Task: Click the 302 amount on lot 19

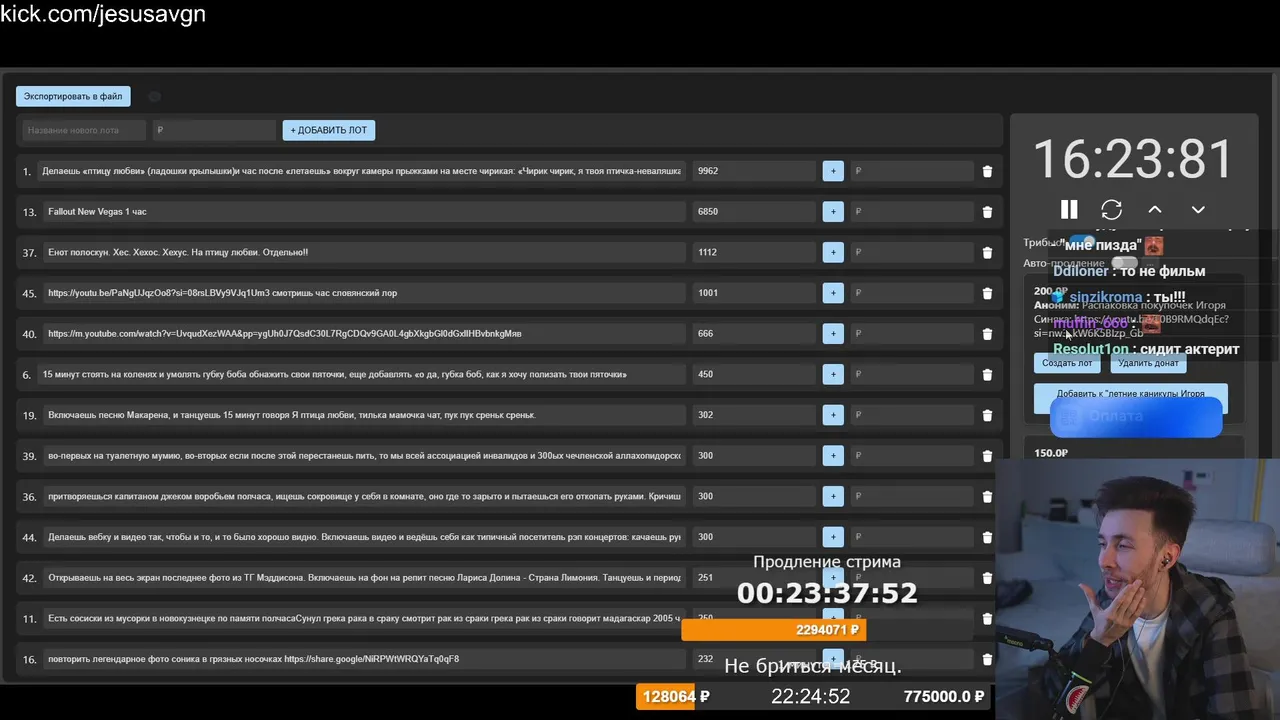Action: [x=754, y=415]
